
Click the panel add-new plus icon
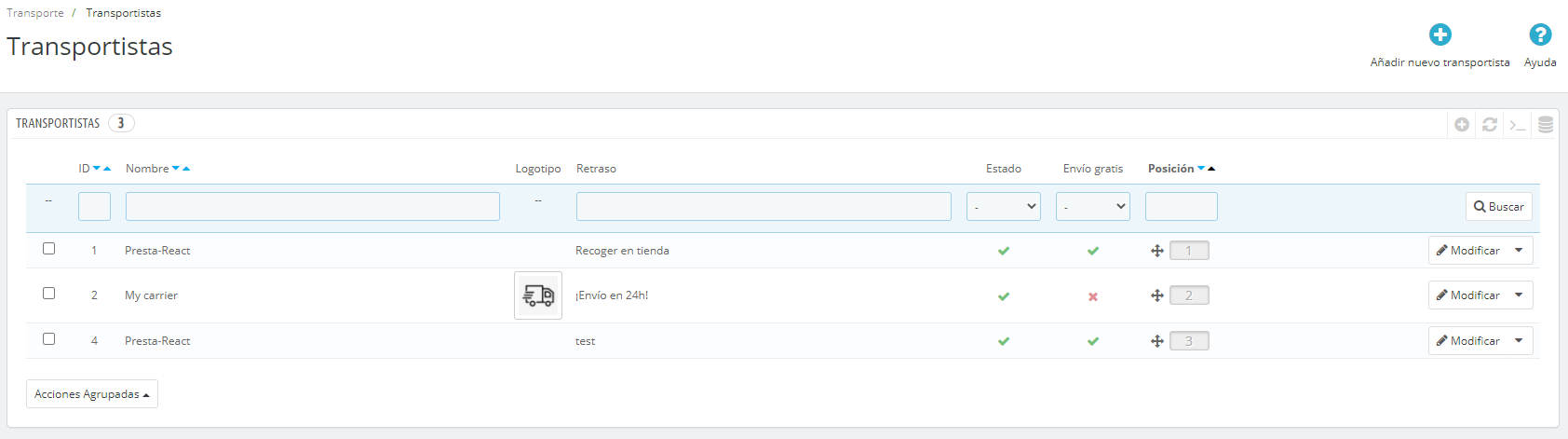1462,124
